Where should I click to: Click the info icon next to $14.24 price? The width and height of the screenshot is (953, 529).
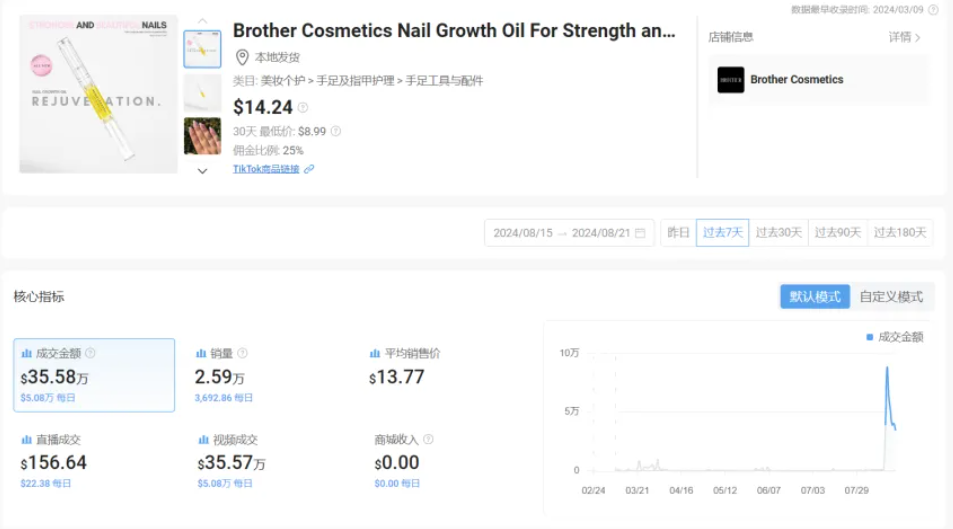tap(303, 108)
